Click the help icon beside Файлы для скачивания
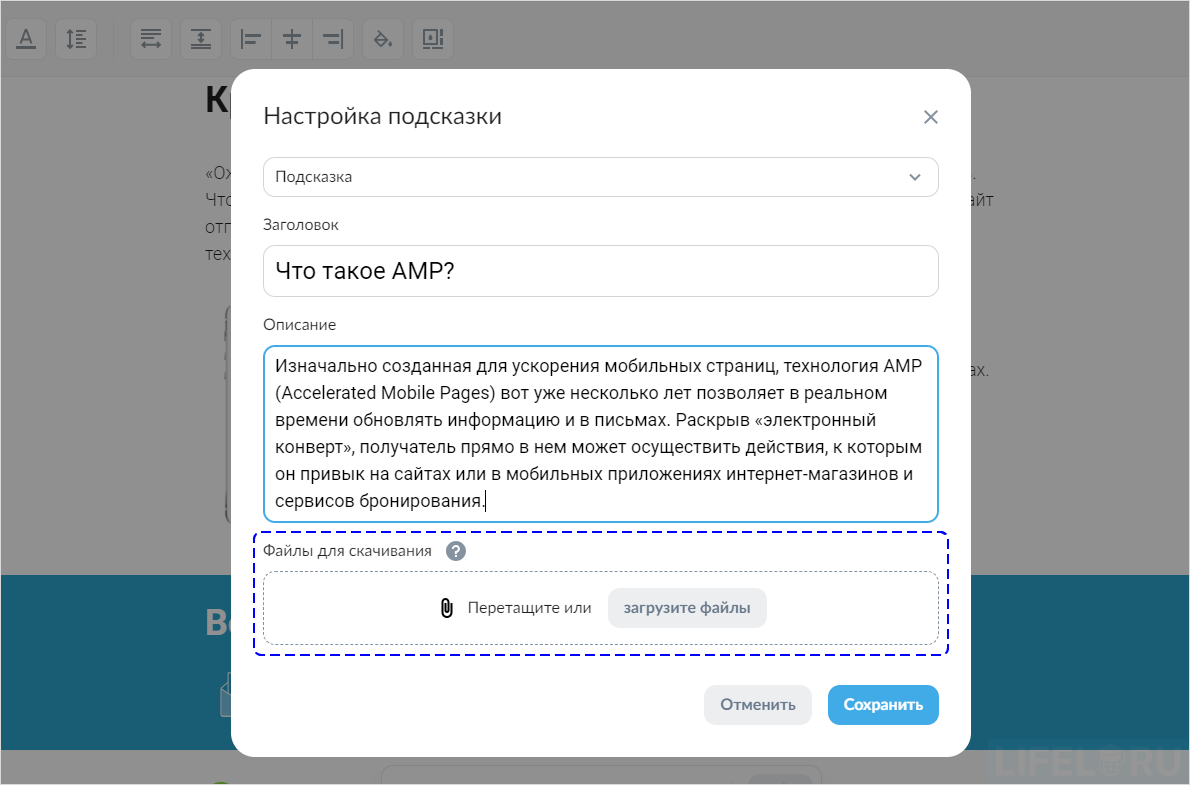This screenshot has height=785, width=1190. pyautogui.click(x=455, y=551)
